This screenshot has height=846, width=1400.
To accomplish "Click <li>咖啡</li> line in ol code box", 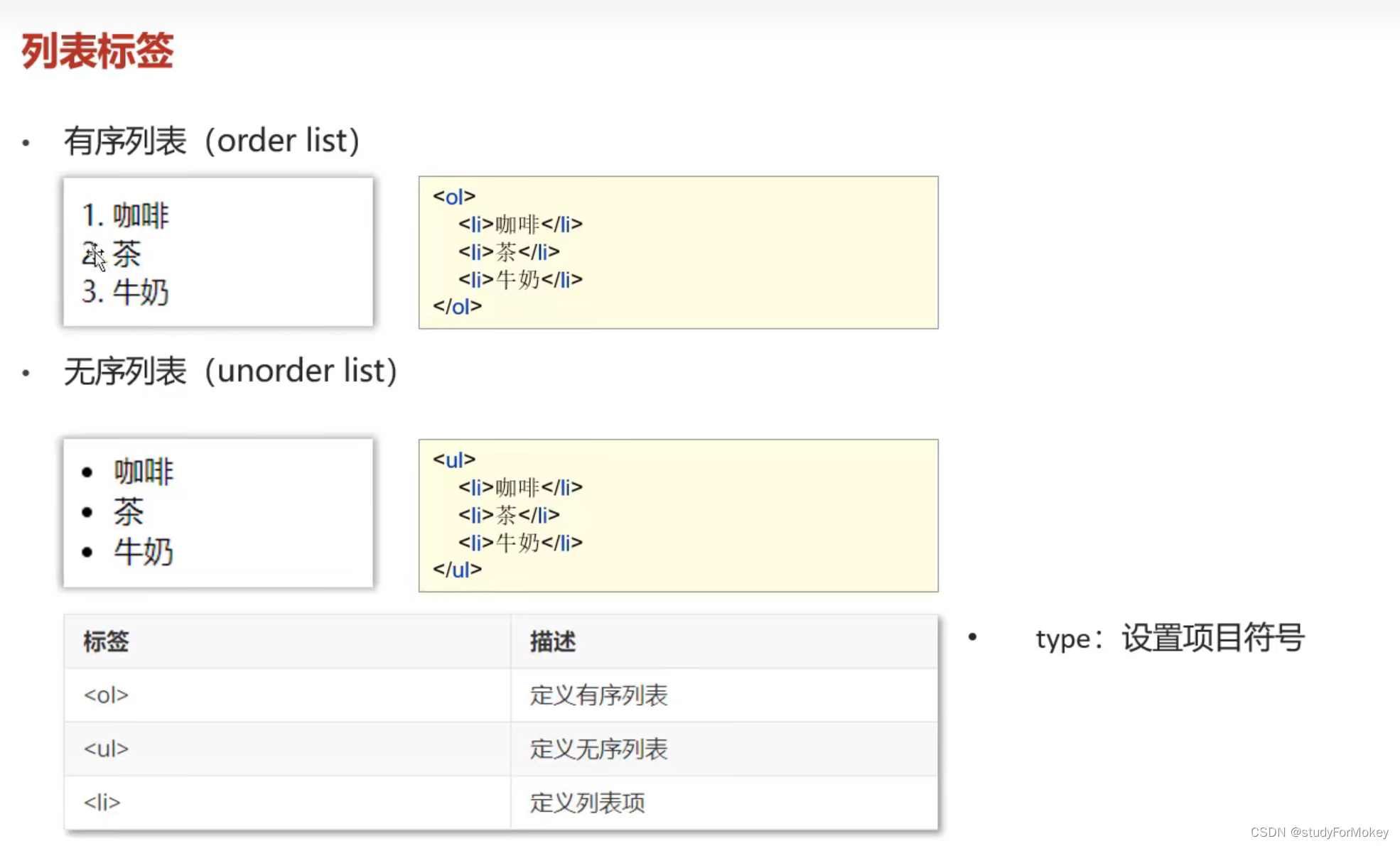I will [520, 224].
